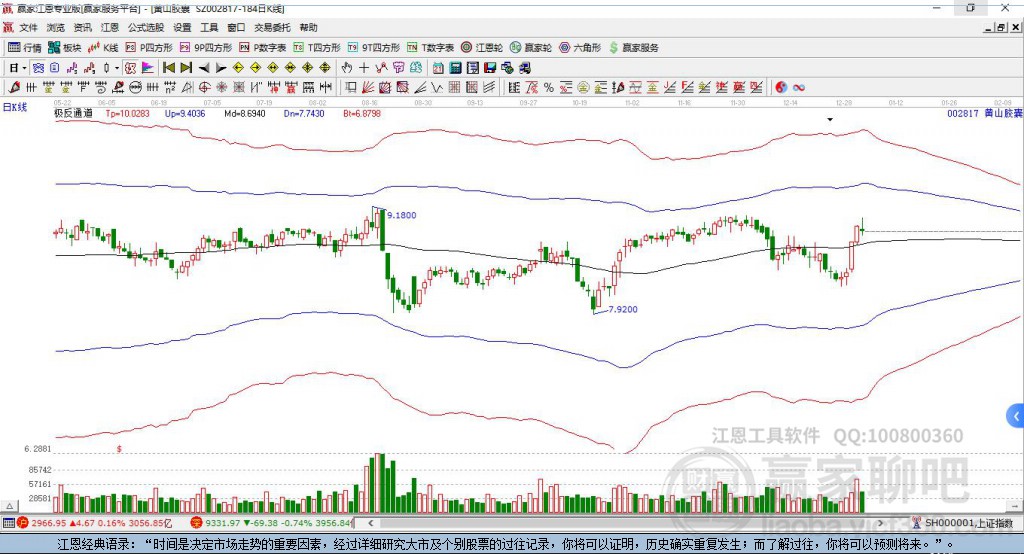Click the infinity loop icon
This screenshot has height=554, width=1024.
click(x=799, y=87)
